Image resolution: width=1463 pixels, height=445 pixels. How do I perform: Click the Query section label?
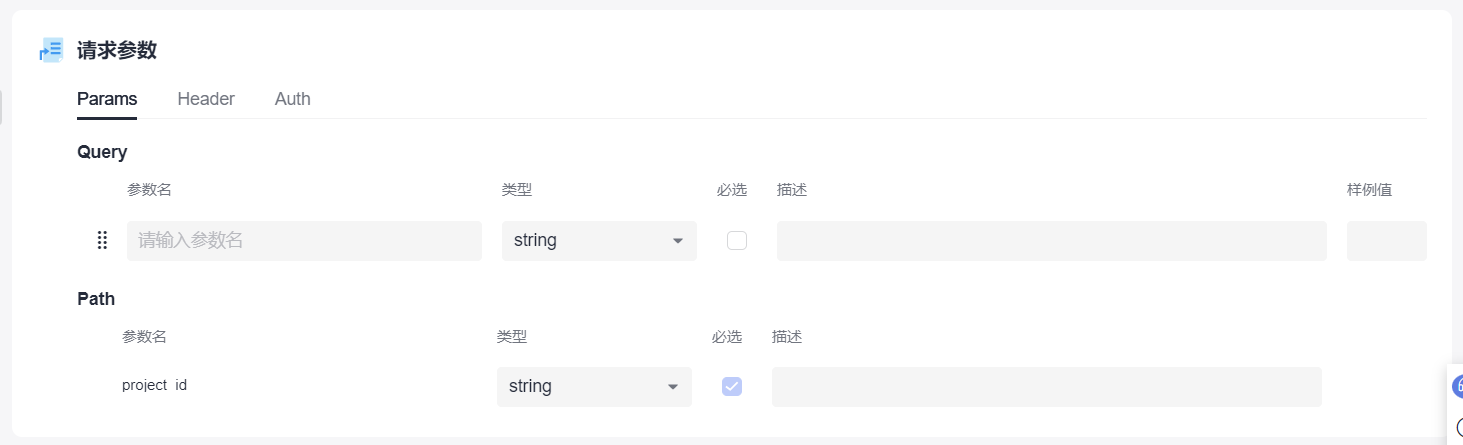point(102,152)
